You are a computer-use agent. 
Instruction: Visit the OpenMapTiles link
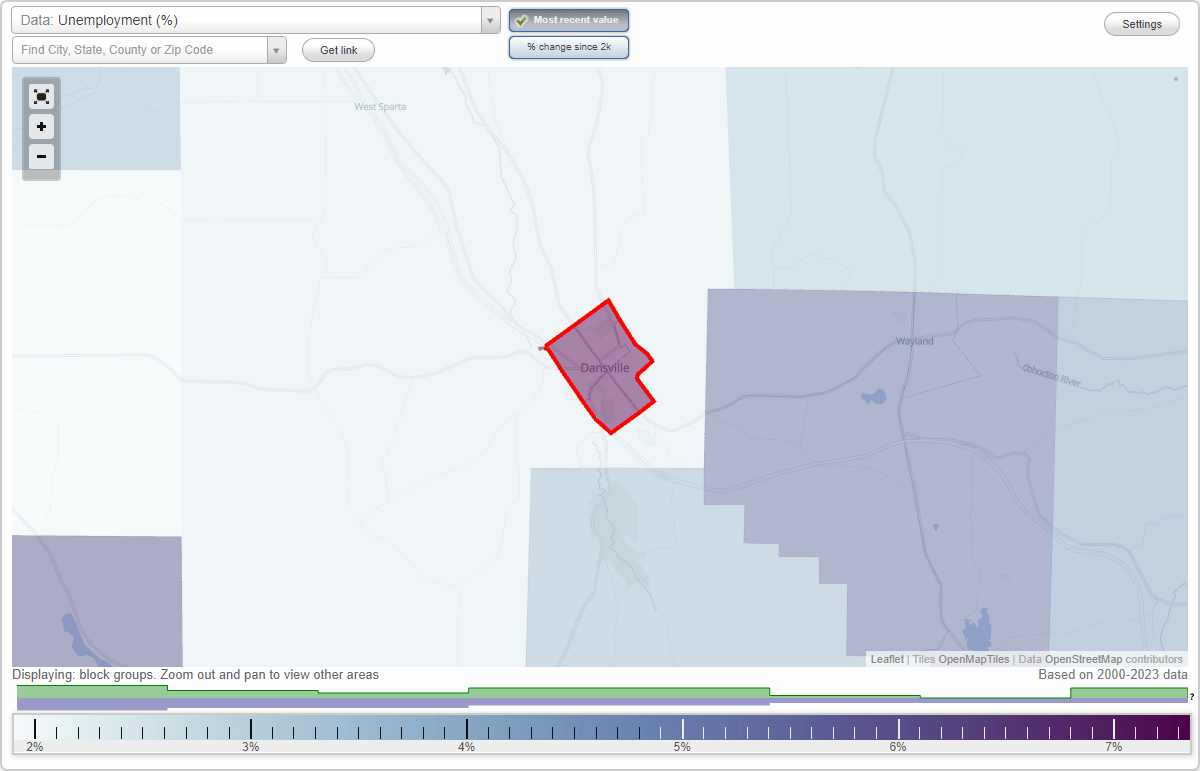pos(972,659)
